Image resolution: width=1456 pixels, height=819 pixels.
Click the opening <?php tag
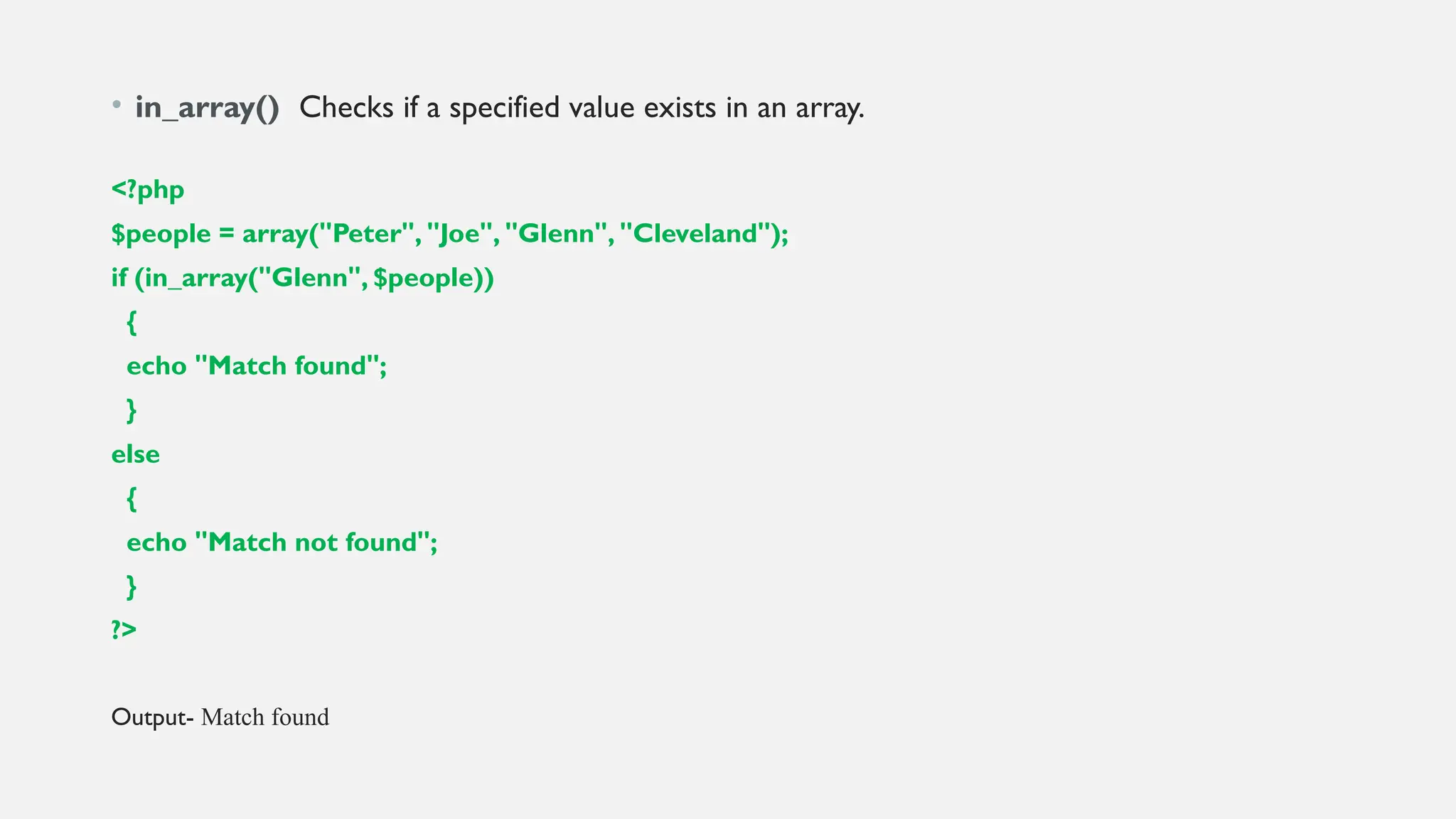tap(148, 190)
